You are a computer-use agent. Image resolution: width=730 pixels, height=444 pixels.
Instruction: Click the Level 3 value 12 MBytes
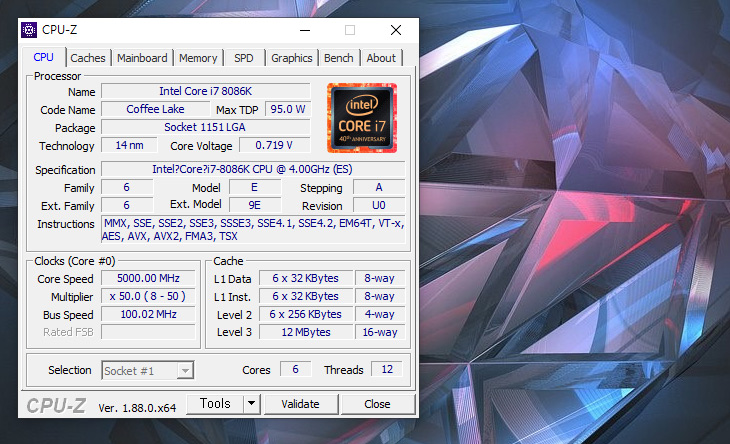[305, 332]
